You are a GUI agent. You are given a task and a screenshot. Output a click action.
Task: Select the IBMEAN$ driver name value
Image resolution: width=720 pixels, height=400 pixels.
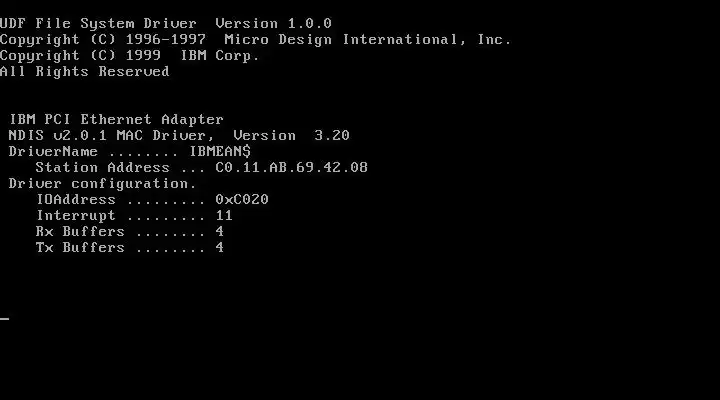click(220, 152)
